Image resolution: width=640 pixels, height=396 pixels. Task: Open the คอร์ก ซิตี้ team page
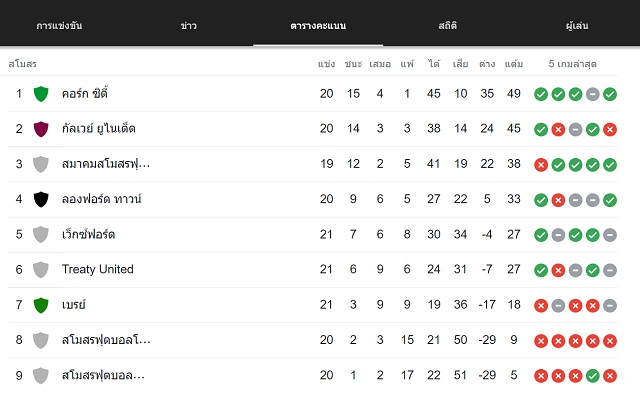point(84,93)
